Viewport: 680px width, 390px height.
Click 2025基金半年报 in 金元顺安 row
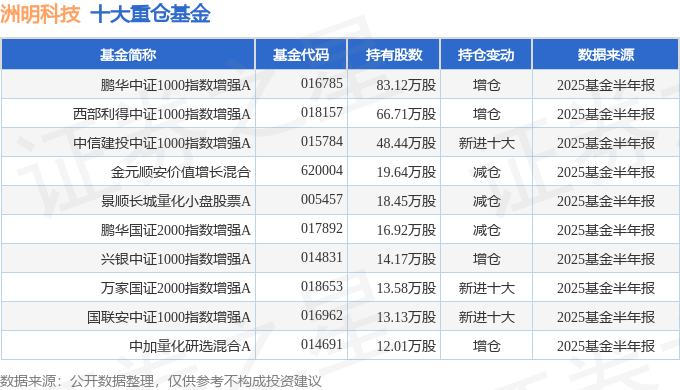606,172
